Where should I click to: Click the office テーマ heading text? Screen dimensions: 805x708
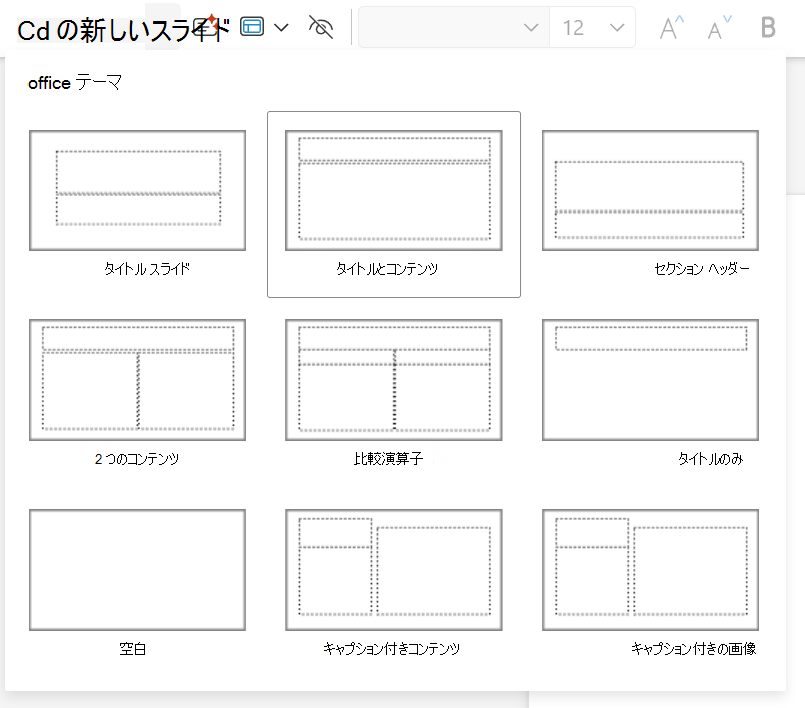(x=75, y=82)
